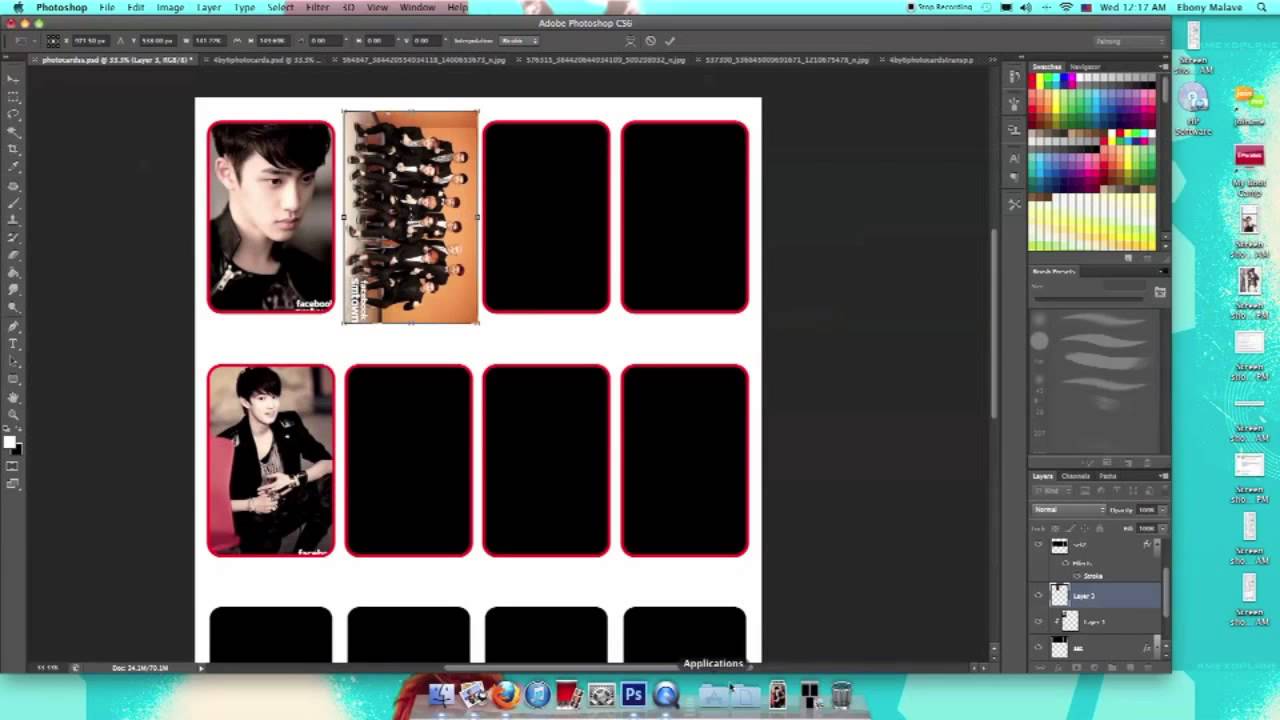Select the Layer 3 thumbnail
The width and height of the screenshot is (1280, 720).
pos(1059,596)
